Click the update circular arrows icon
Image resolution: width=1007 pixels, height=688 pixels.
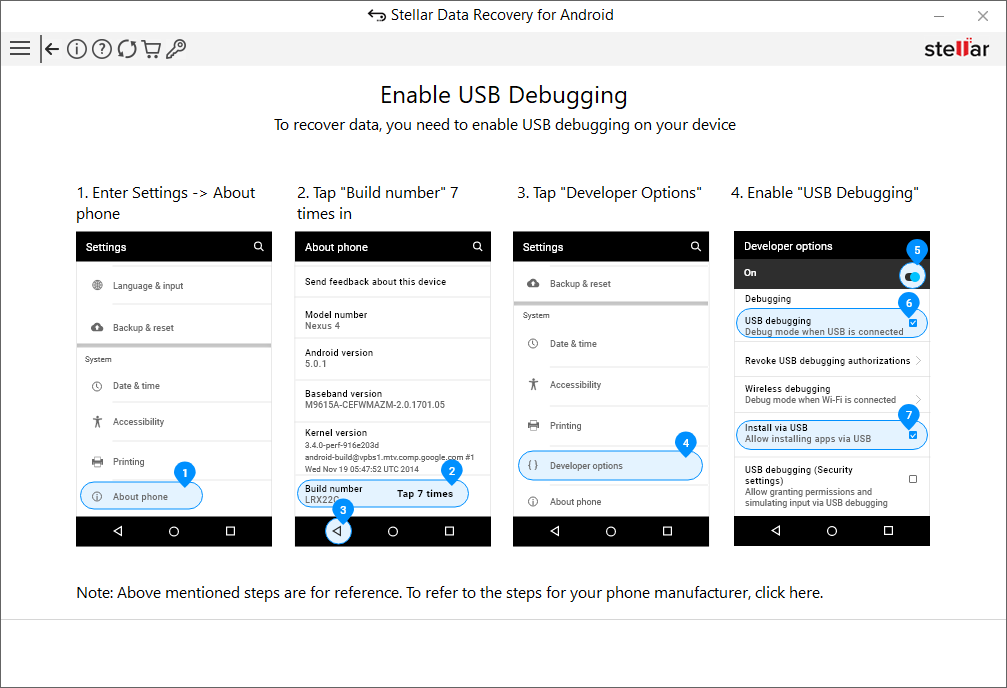[x=127, y=49]
